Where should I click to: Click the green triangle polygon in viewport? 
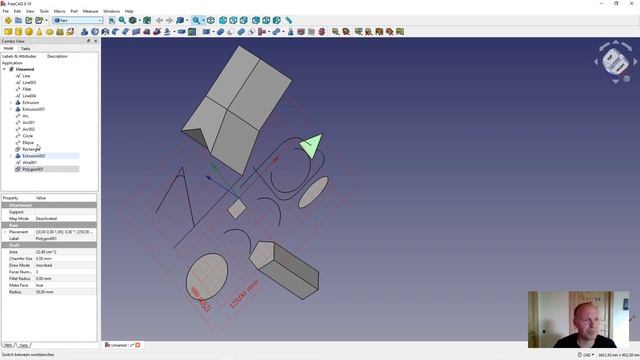312,145
